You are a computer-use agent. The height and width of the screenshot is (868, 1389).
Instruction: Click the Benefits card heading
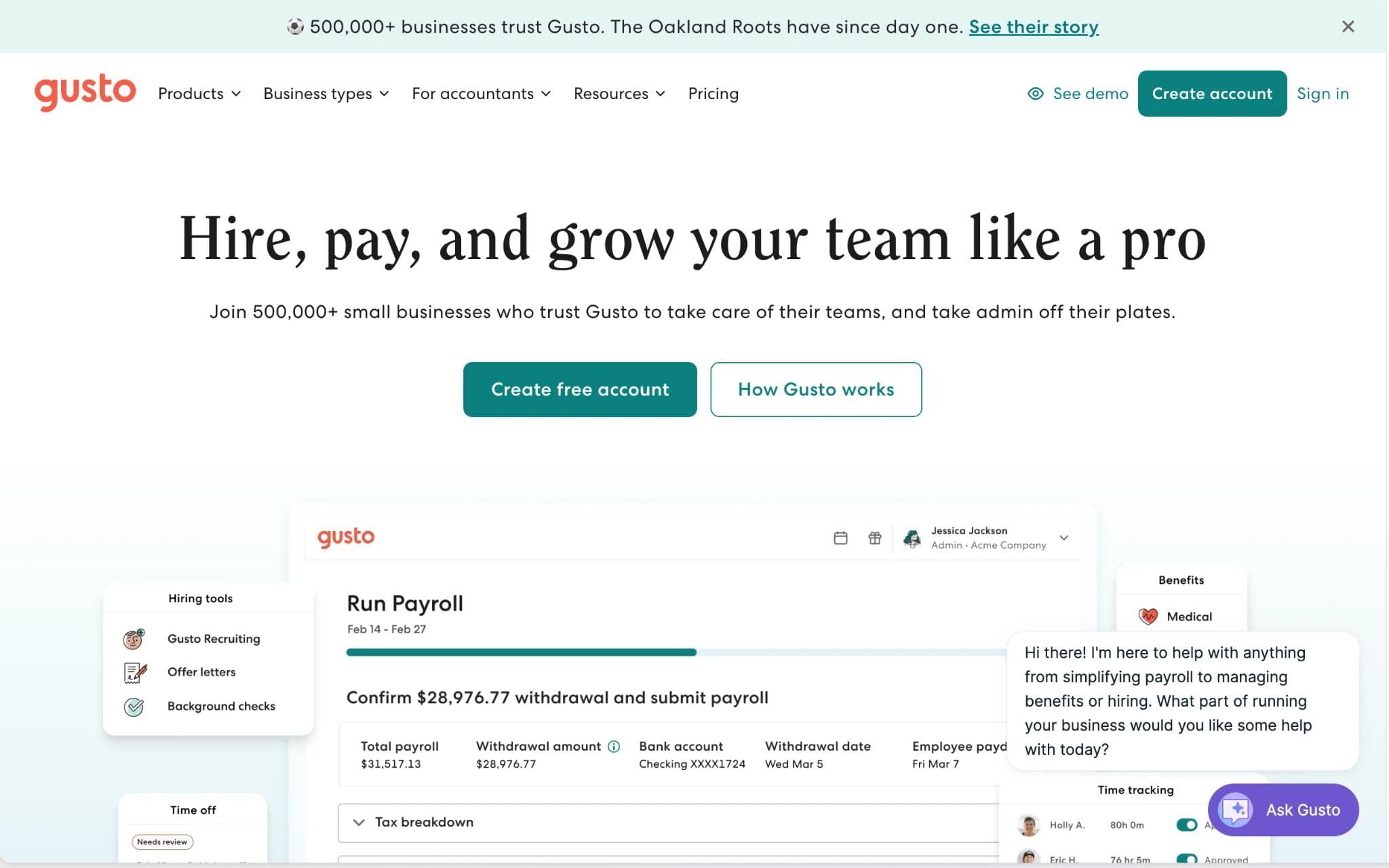1181,580
